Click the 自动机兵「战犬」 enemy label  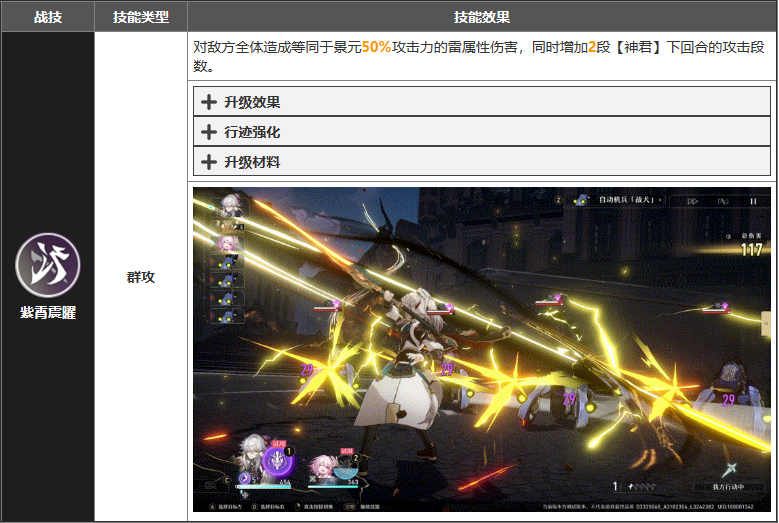626,200
